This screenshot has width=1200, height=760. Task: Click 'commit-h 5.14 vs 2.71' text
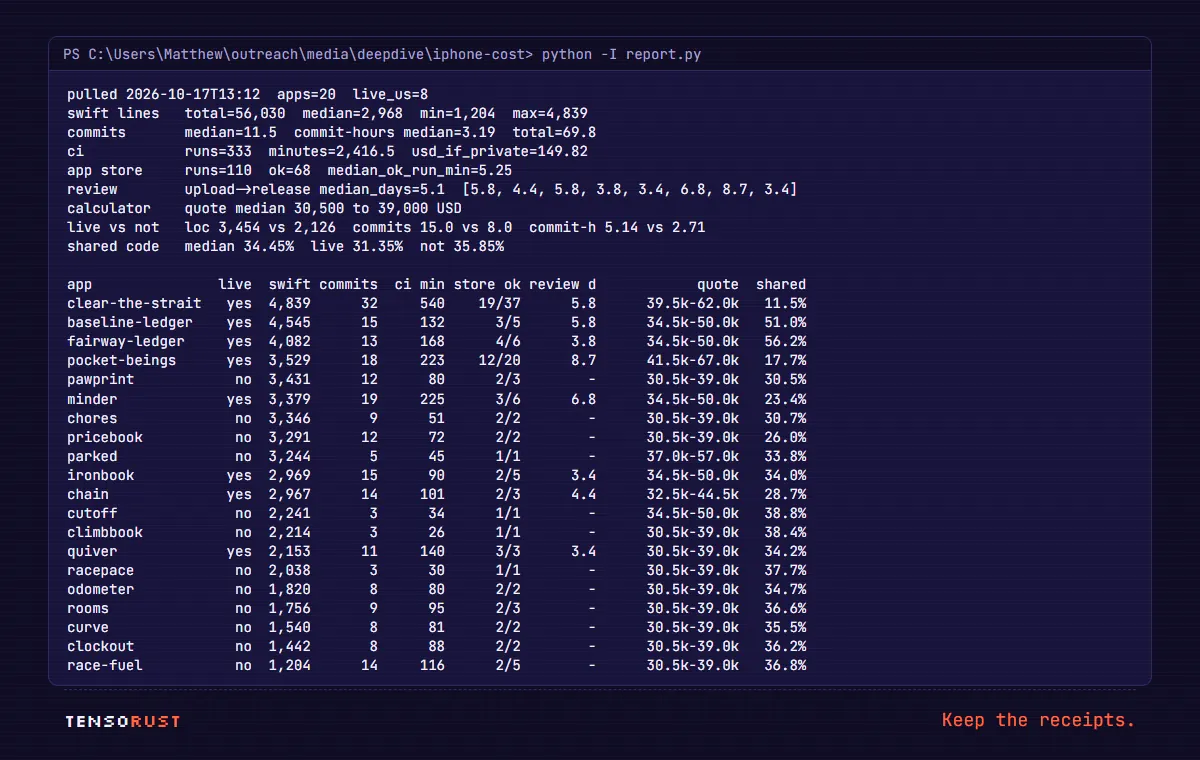click(617, 227)
